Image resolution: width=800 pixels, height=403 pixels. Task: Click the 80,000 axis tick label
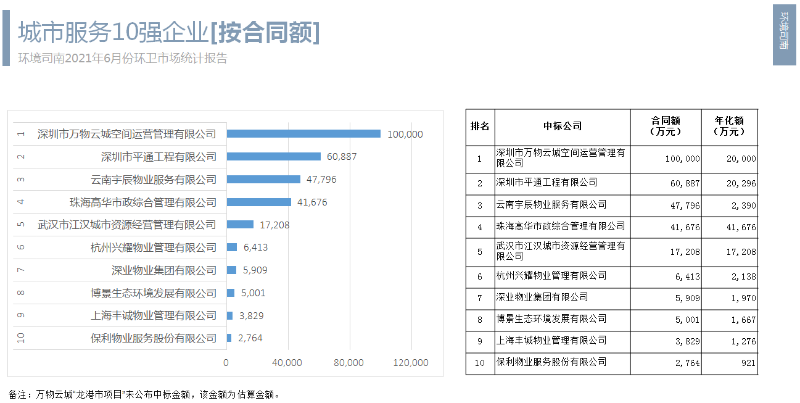(x=349, y=362)
